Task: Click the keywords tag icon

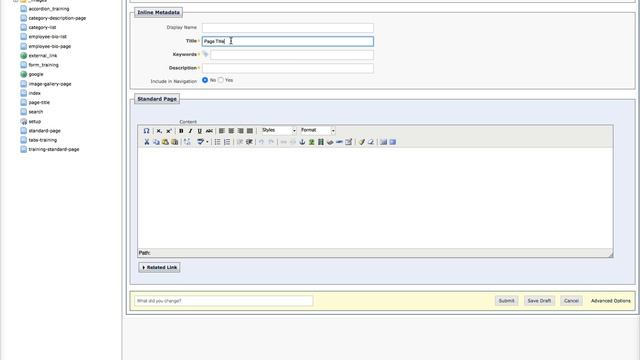Action: pyautogui.click(x=206, y=54)
